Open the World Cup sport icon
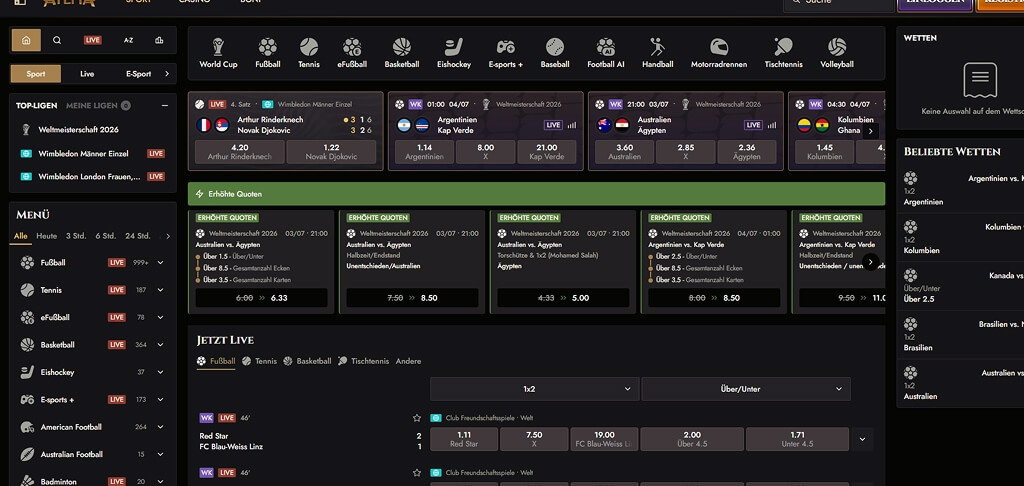Image resolution: width=1024 pixels, height=486 pixels. (218, 53)
